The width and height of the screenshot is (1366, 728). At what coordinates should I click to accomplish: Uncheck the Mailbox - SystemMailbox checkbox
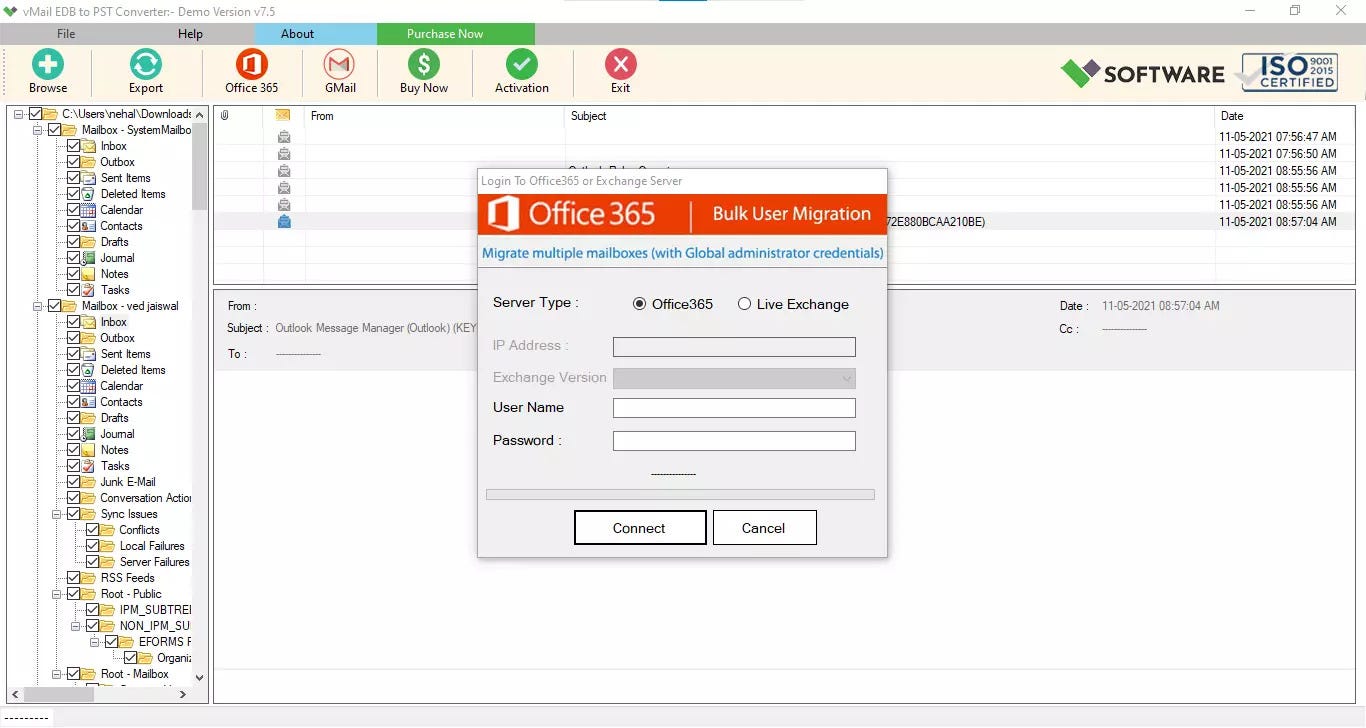click(x=55, y=130)
